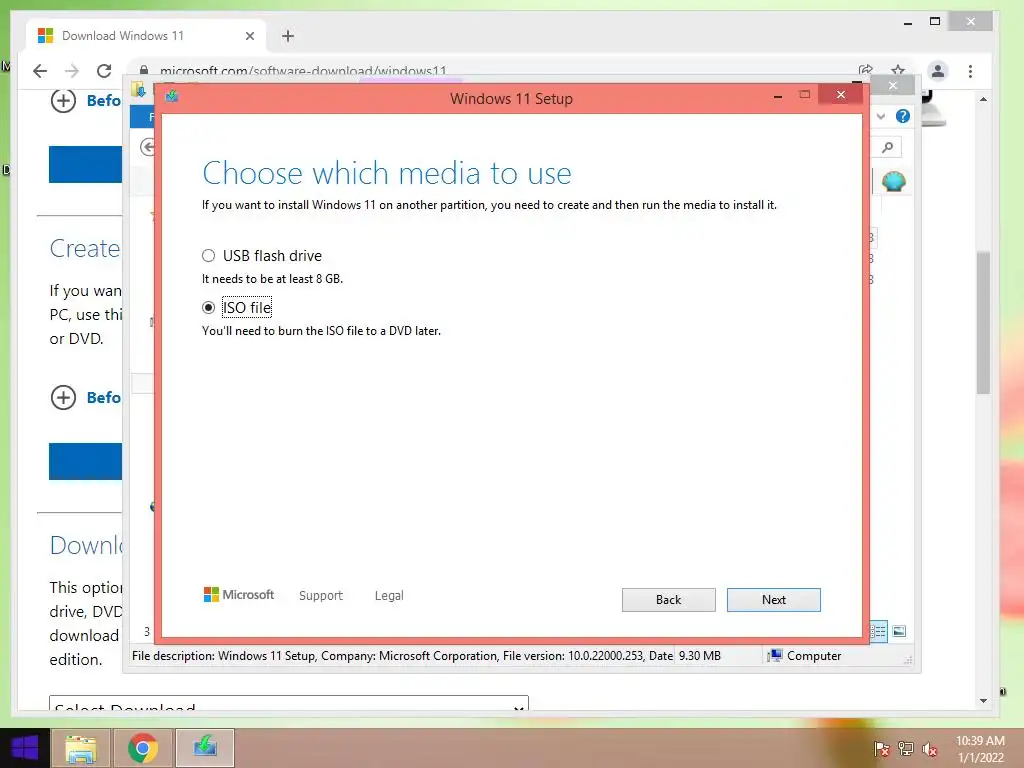Click the scroll down arrow in Chrome
Screen dimensions: 1024x768
point(983,701)
